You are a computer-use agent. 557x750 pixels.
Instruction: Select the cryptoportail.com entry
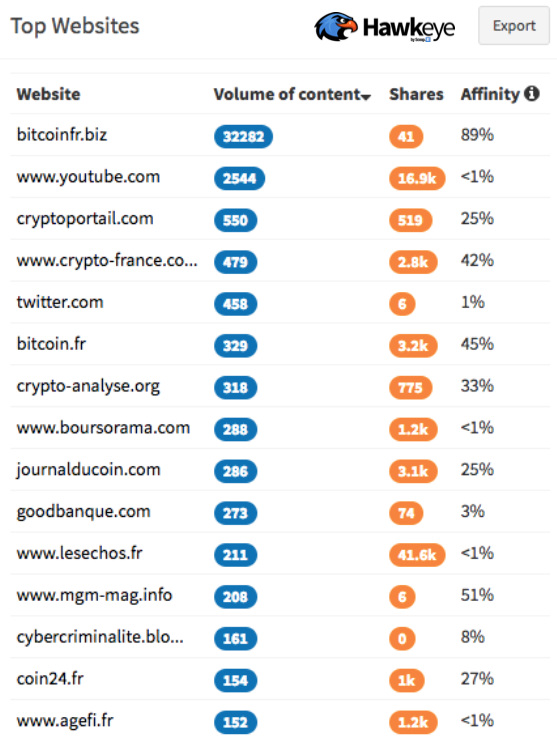click(85, 219)
